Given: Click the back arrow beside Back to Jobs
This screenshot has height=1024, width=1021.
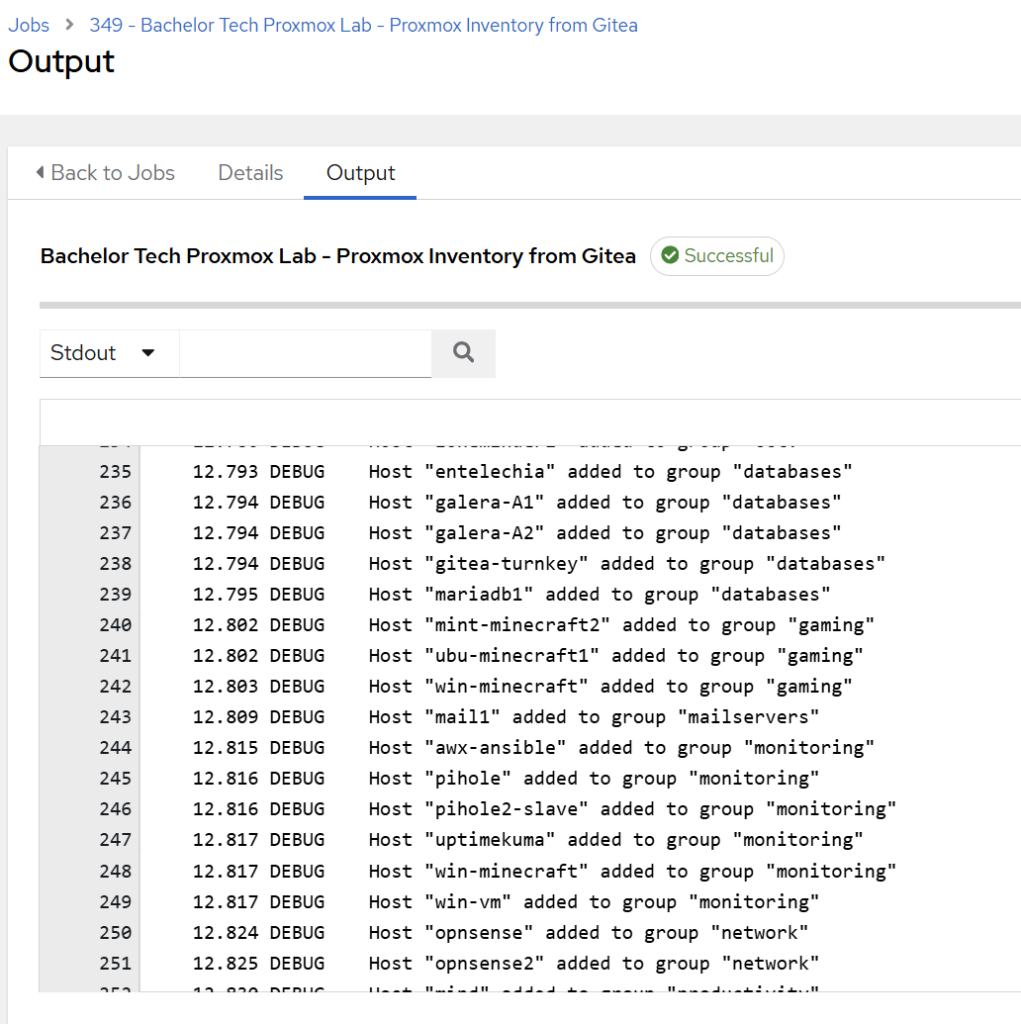Looking at the screenshot, I should pyautogui.click(x=38, y=172).
